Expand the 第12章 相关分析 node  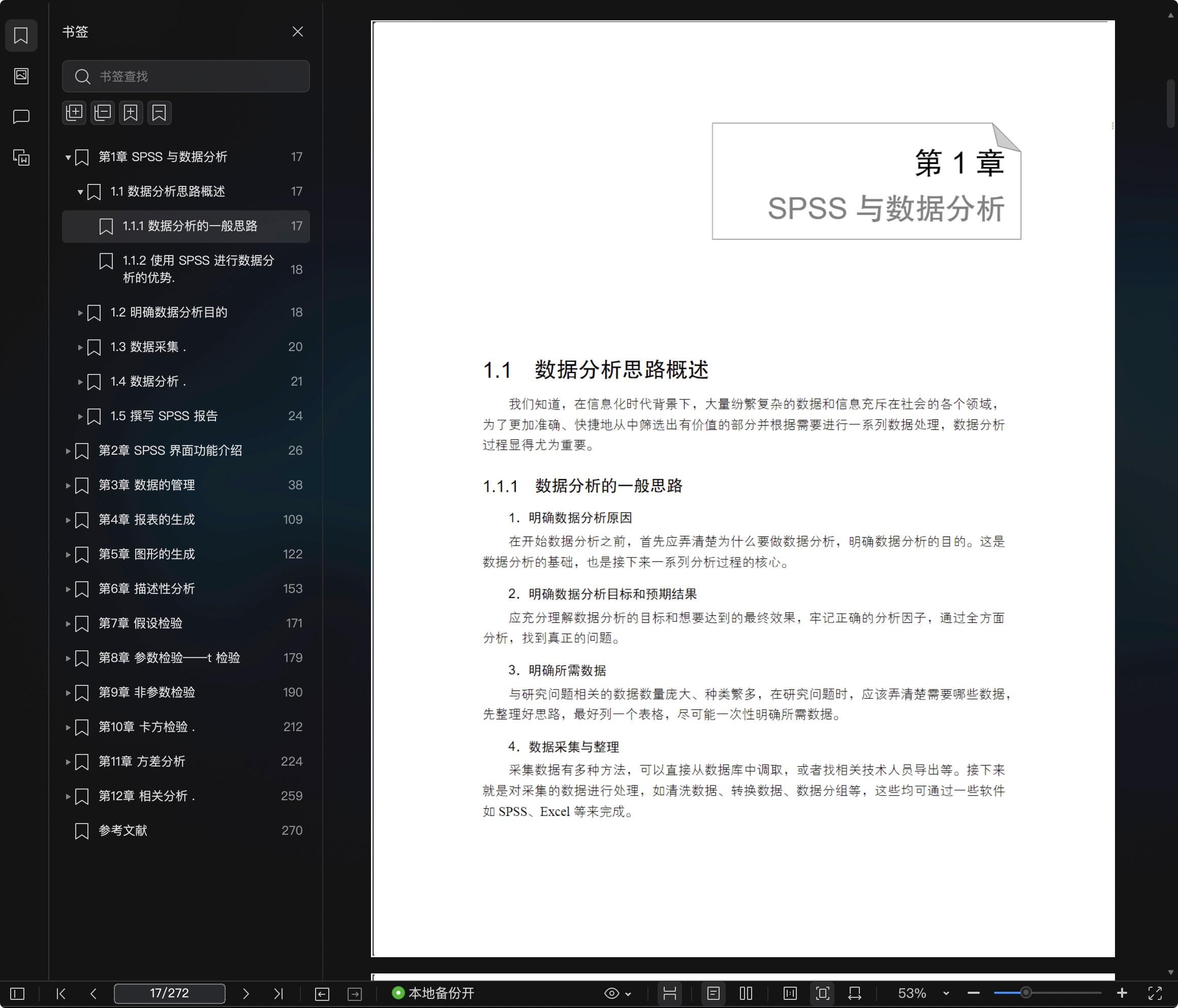(68, 797)
